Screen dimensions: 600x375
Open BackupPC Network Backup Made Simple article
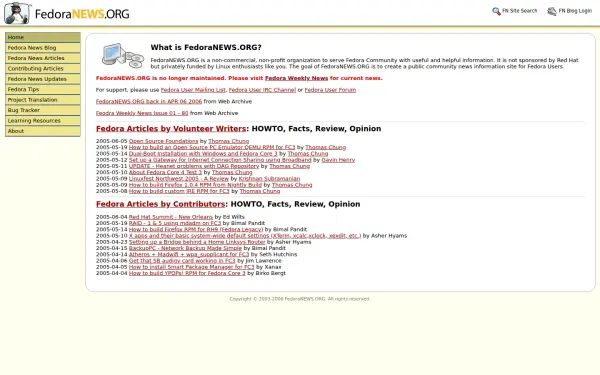[185, 248]
